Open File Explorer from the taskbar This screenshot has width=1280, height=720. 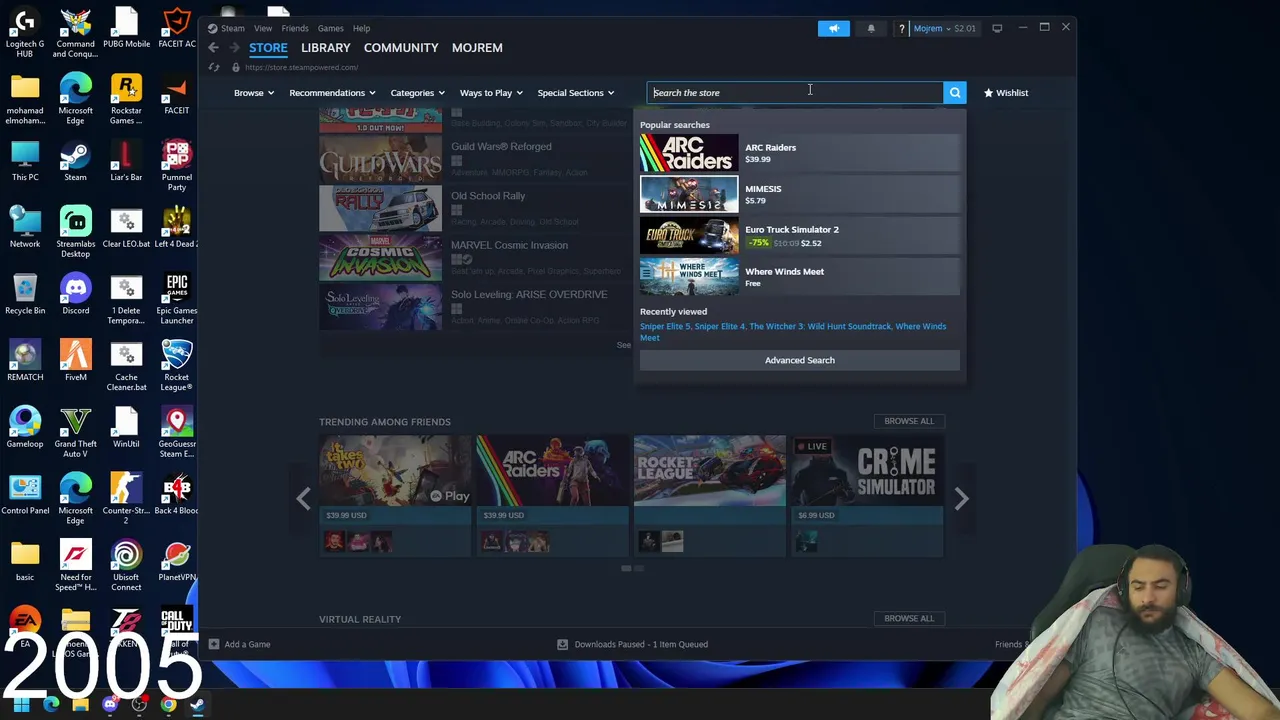click(80, 704)
